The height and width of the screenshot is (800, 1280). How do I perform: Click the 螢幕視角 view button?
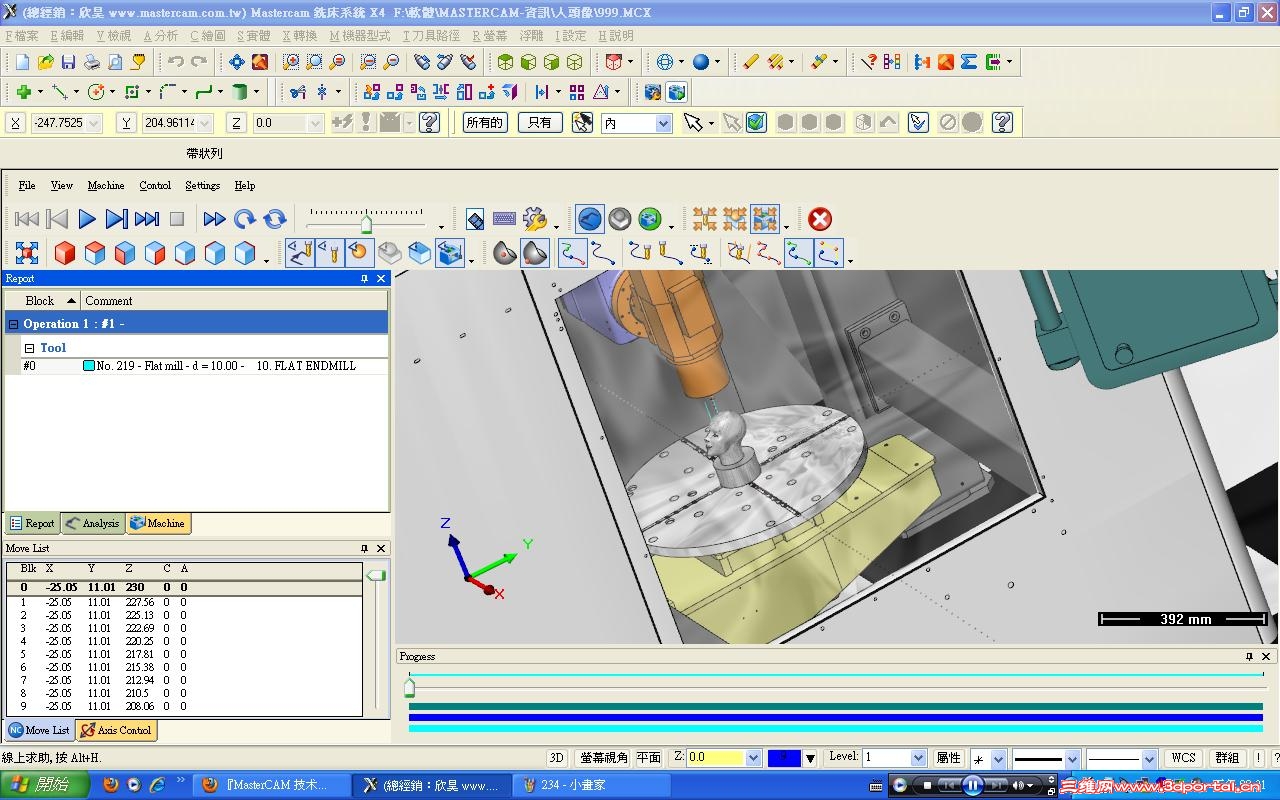click(x=603, y=758)
